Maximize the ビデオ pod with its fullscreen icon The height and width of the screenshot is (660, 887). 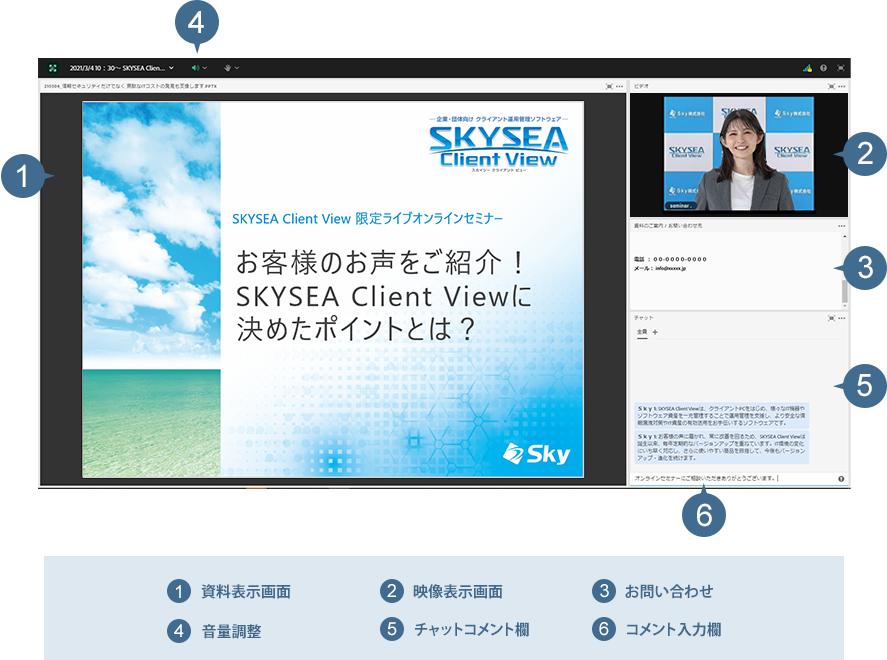(x=832, y=87)
